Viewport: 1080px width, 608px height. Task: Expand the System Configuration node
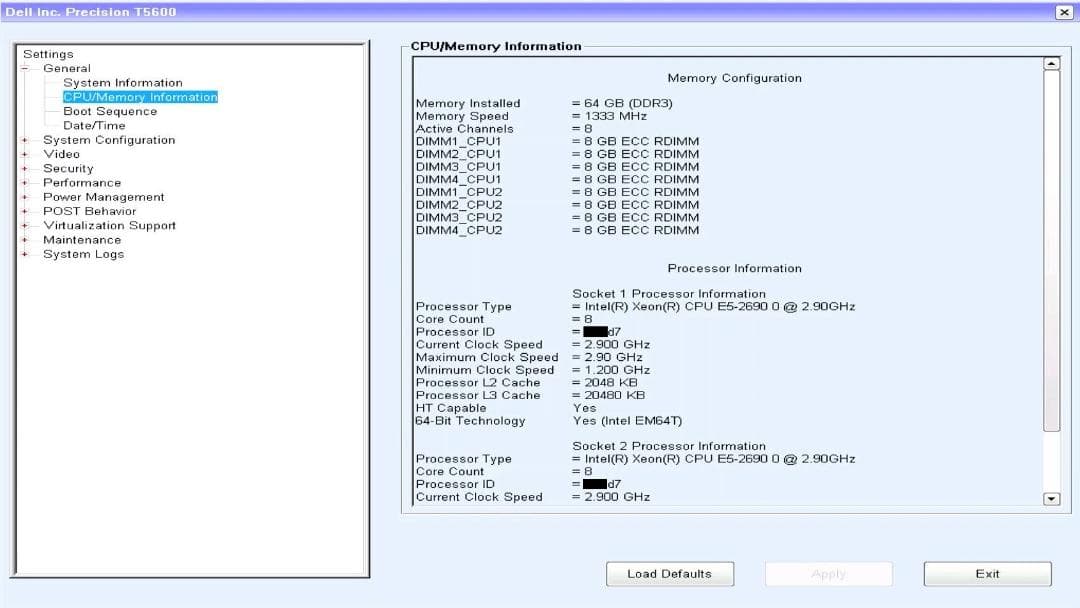(25, 140)
